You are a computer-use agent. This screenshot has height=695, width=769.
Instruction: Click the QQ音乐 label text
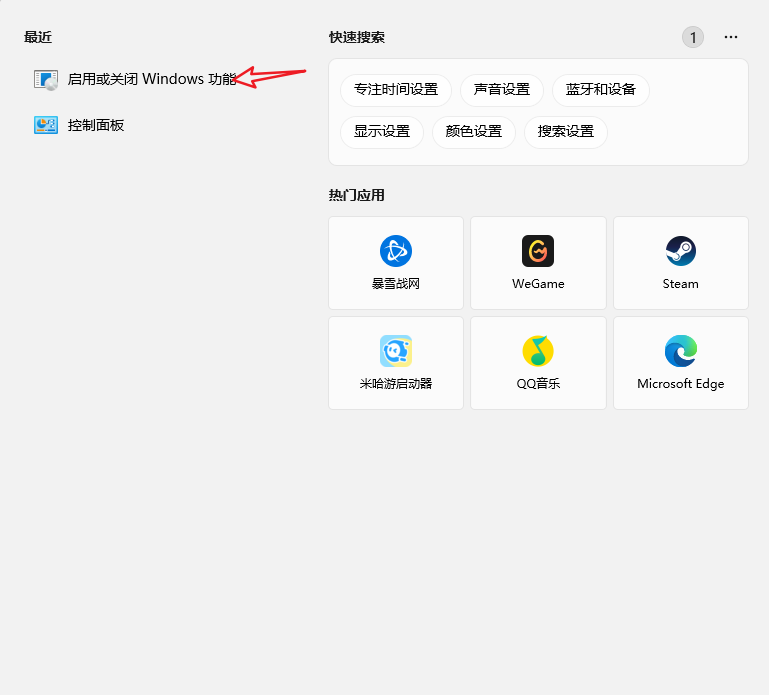[538, 384]
